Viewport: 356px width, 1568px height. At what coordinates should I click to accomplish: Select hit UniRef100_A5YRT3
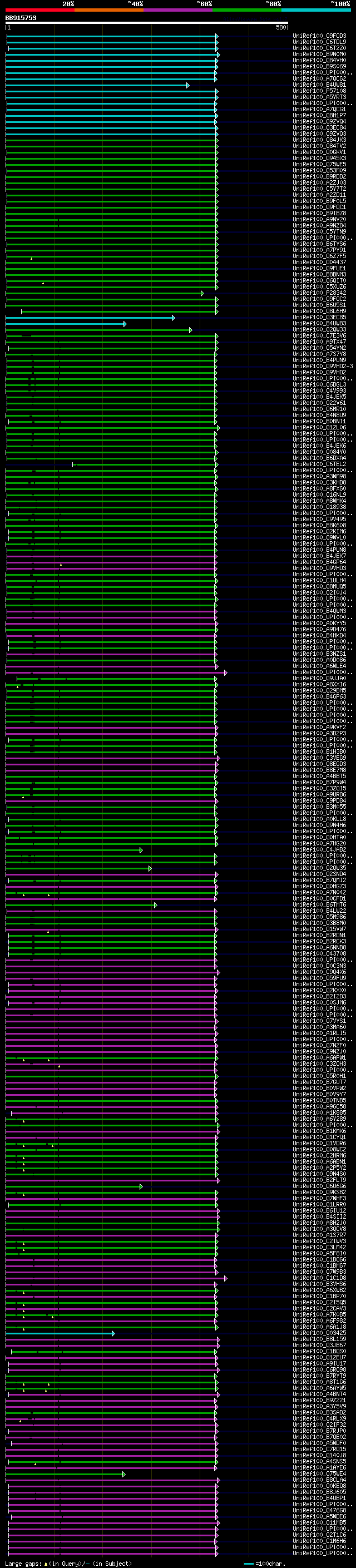tap(319, 97)
